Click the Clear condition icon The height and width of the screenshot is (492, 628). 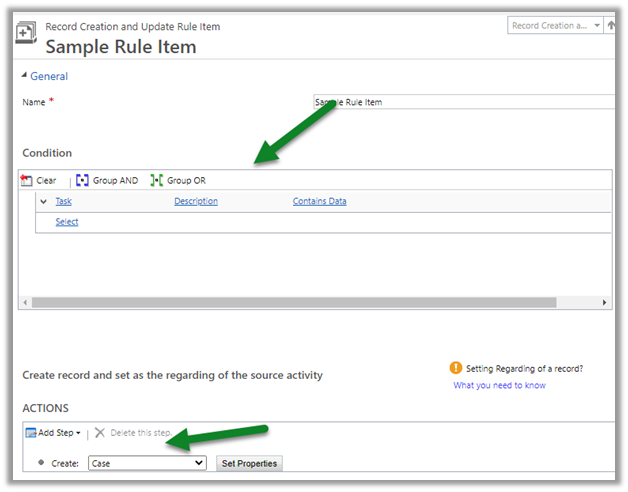click(27, 180)
